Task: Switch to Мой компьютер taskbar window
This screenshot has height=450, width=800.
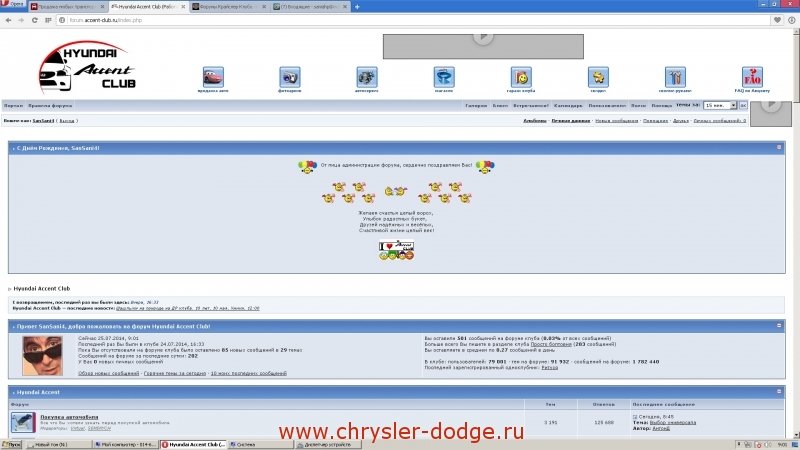Action: (x=125, y=445)
